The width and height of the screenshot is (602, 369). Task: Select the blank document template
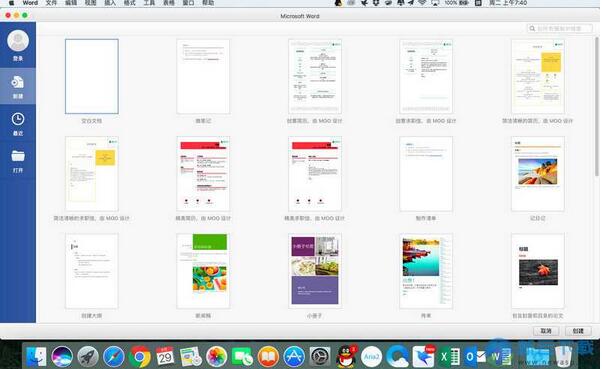92,76
